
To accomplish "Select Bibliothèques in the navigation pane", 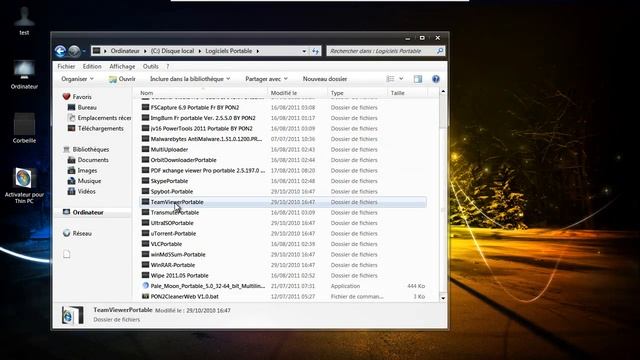I will coord(86,149).
